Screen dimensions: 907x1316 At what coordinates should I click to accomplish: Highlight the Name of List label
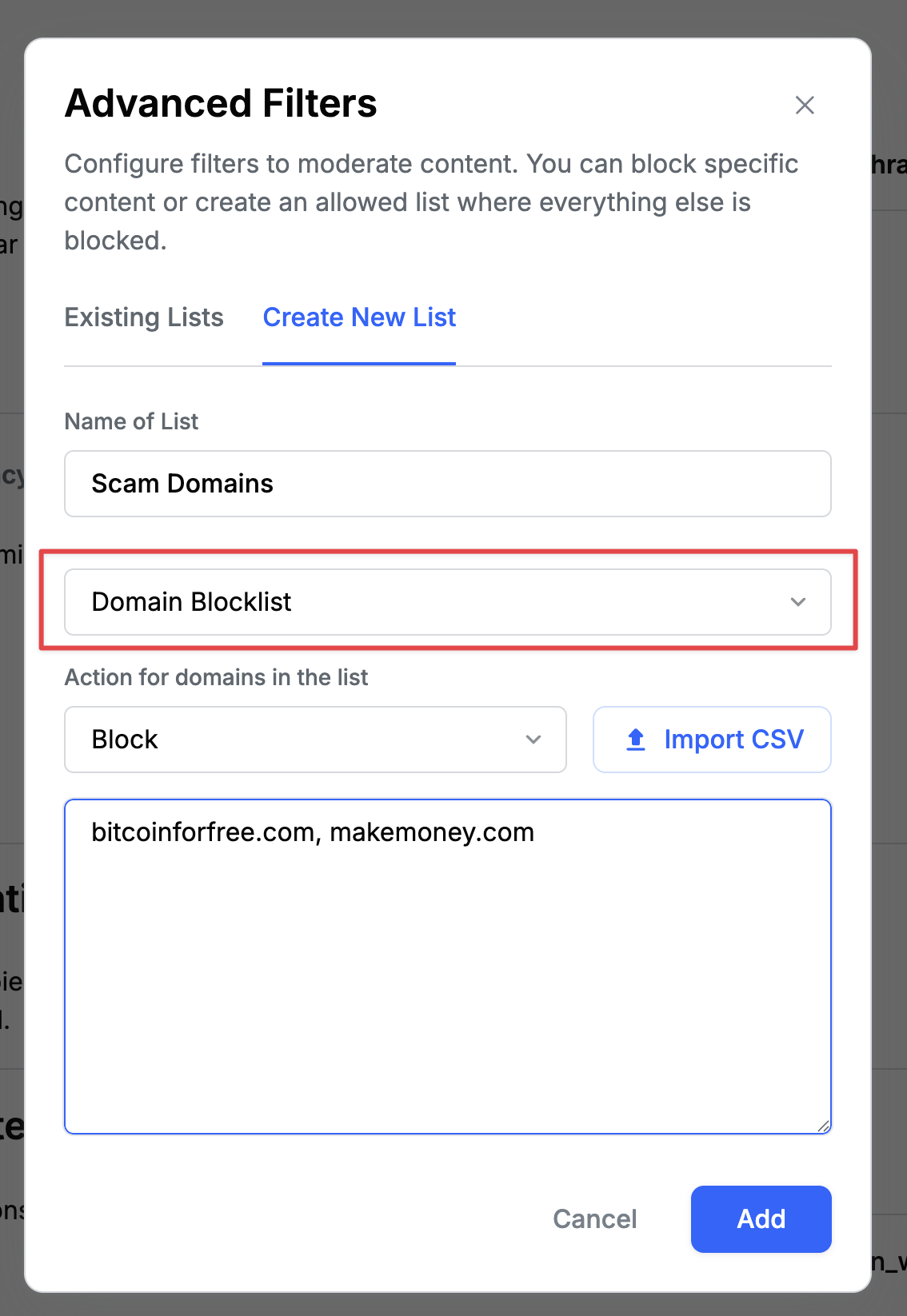pyautogui.click(x=131, y=421)
